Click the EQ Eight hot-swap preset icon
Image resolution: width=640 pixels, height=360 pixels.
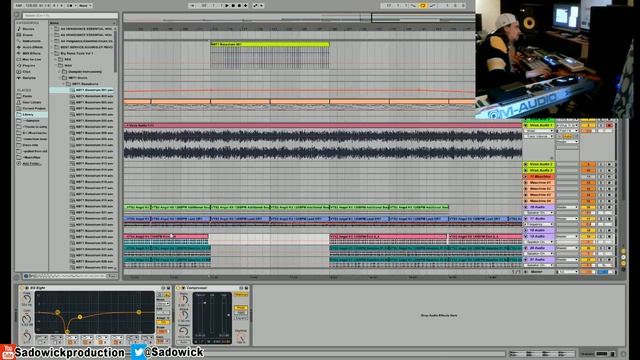[x=163, y=288]
